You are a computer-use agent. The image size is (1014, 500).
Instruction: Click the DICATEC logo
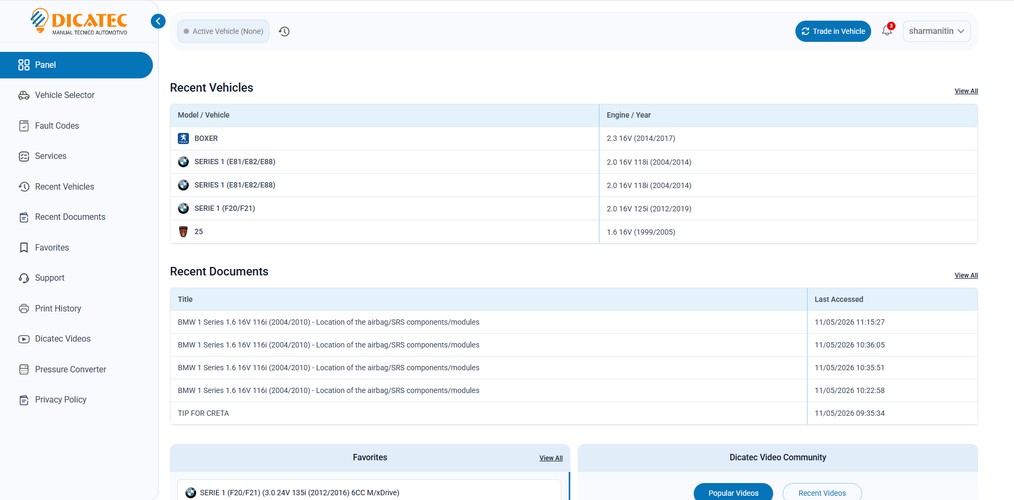(79, 21)
